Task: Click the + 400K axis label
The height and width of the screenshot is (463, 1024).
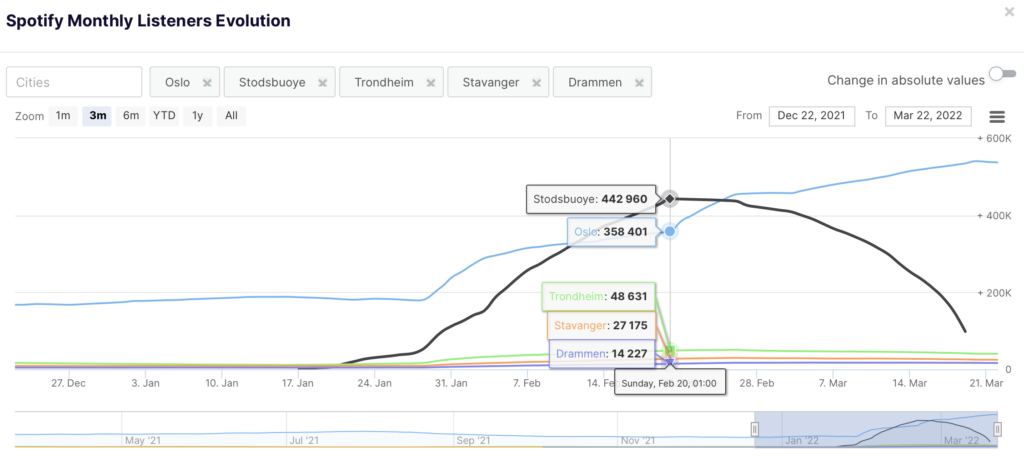Action: click(x=994, y=216)
